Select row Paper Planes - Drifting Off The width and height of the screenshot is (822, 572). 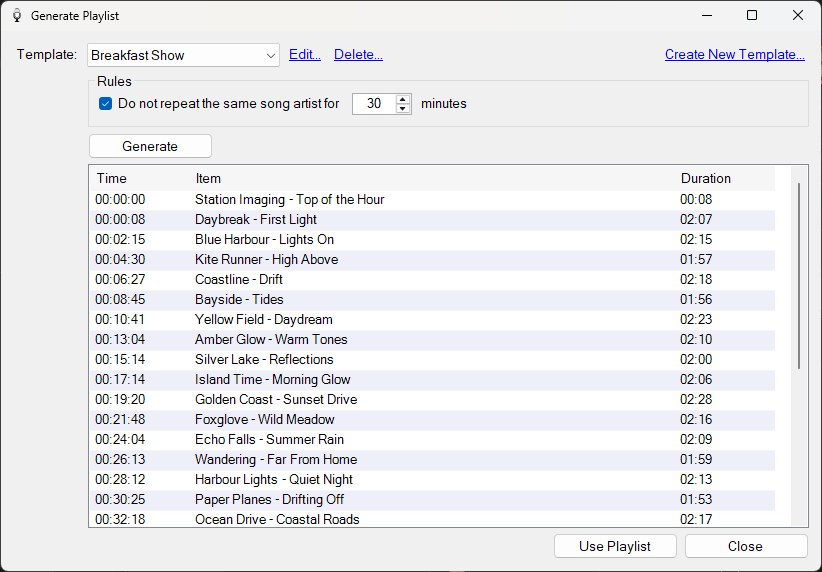(432, 499)
